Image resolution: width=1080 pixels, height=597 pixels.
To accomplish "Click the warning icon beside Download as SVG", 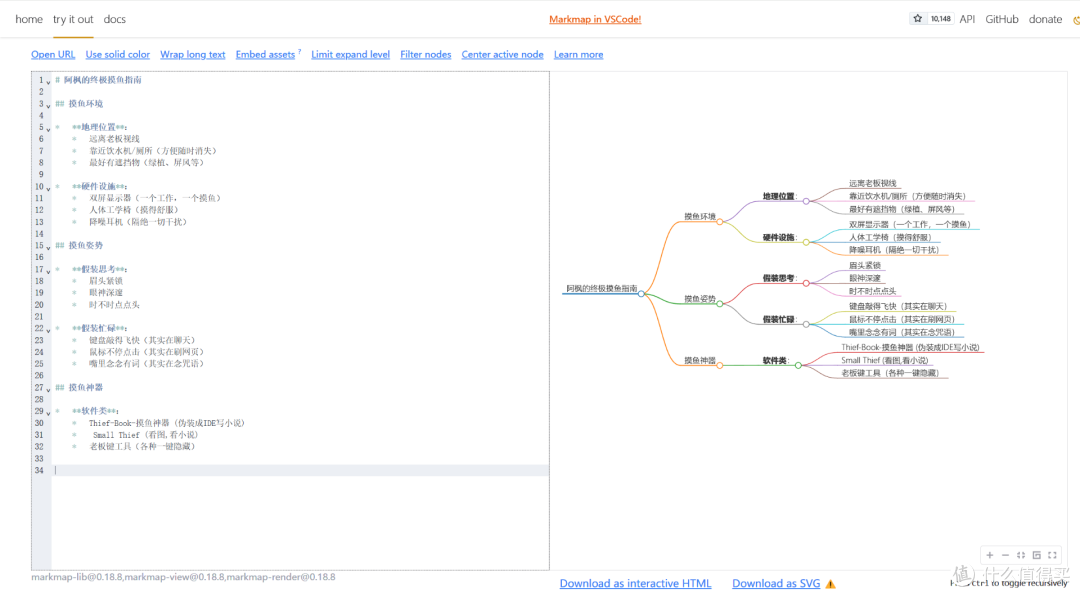I will pos(831,584).
